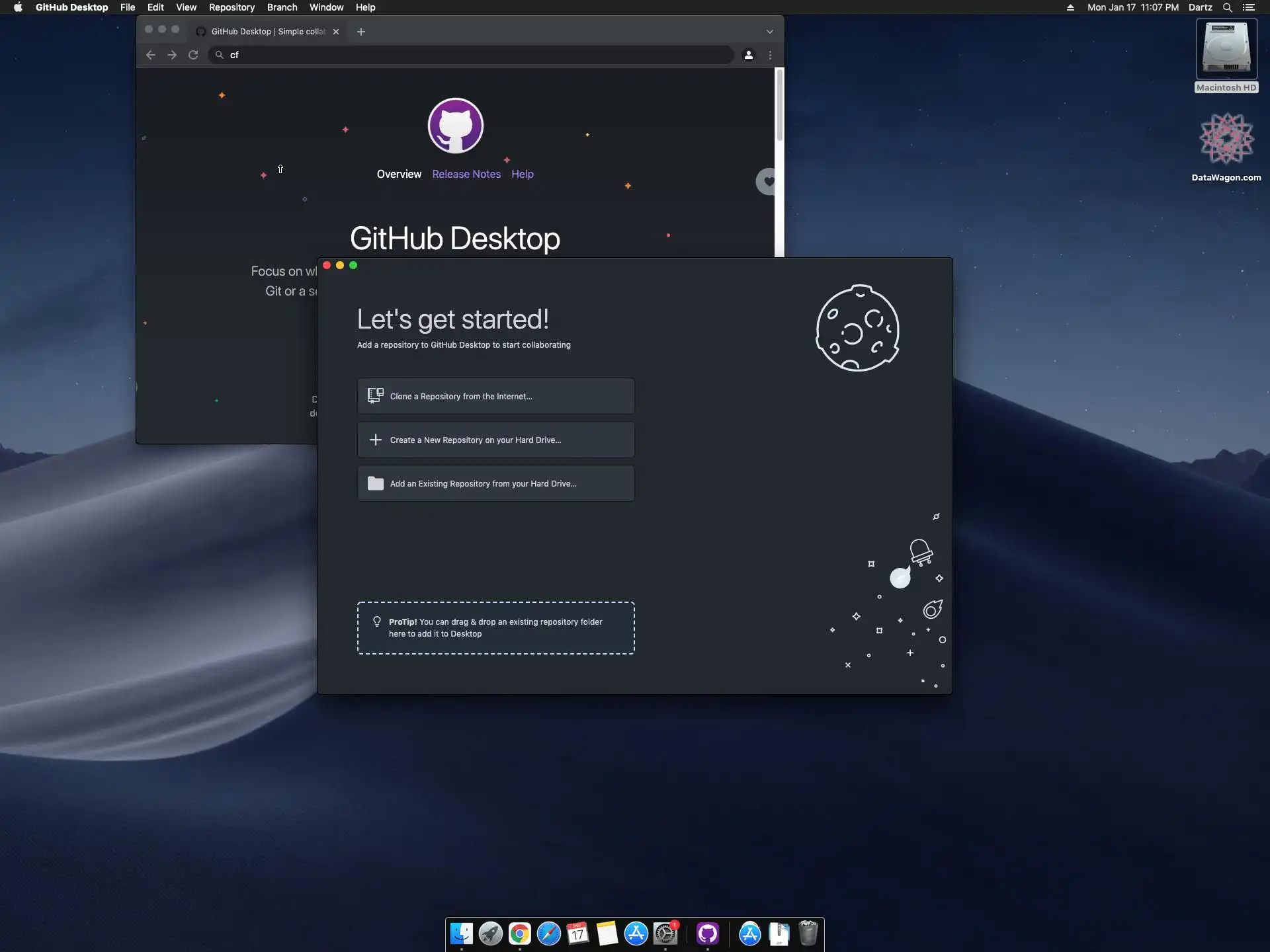Open browser profile icon

pyautogui.click(x=748, y=55)
